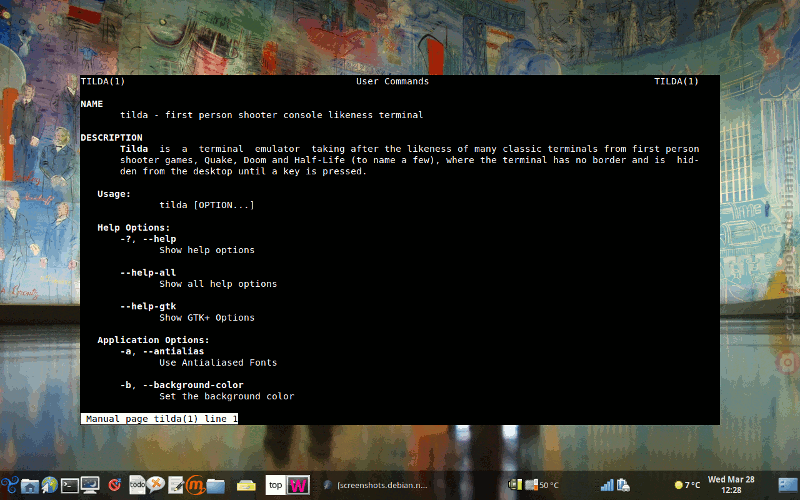800x500 pixels.
Task: Click the right 'TILDA(1)' header text
Action: click(676, 81)
